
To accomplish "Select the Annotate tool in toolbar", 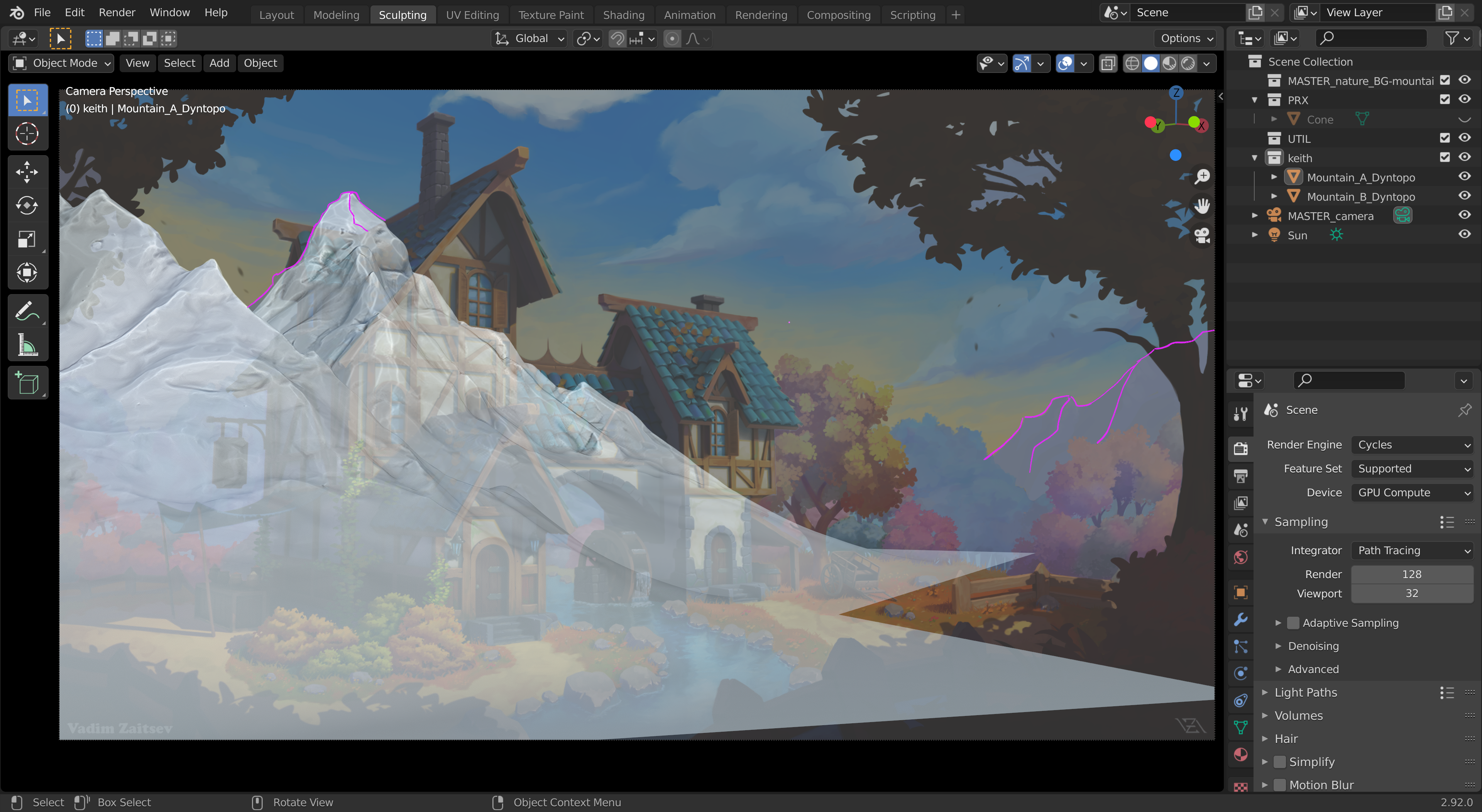I will (x=27, y=311).
